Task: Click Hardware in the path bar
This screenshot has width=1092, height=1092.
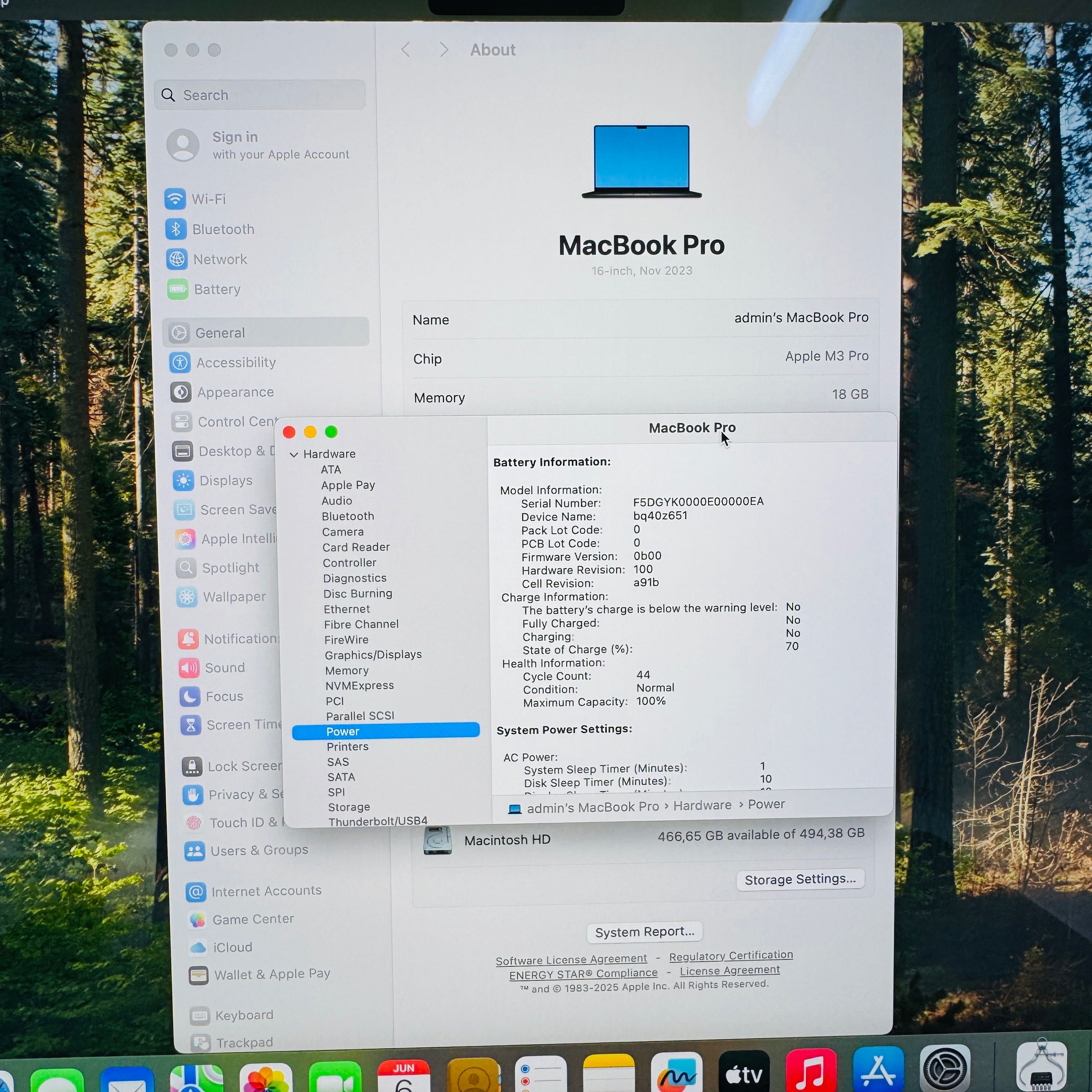Action: pos(702,805)
